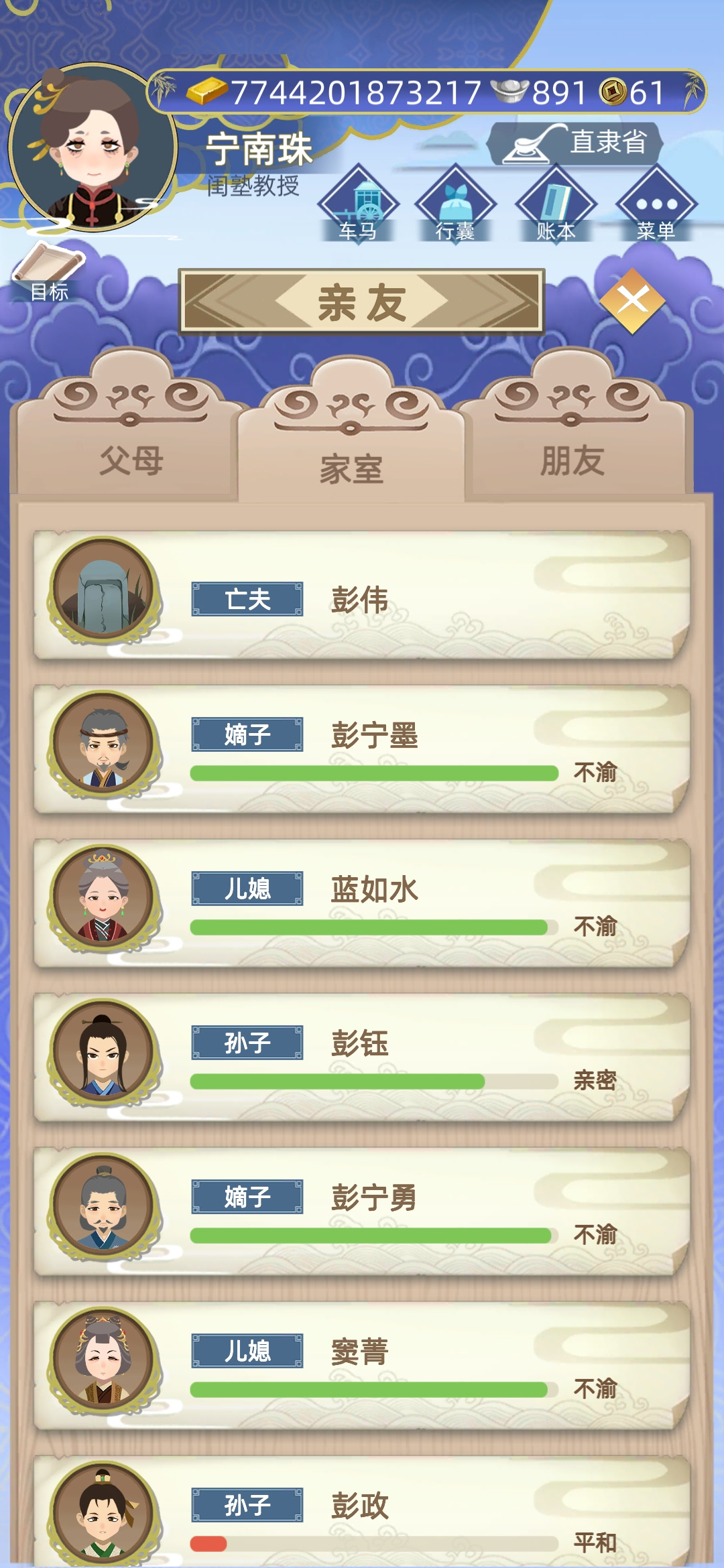Tap the 直隶省 location button

coord(575,143)
